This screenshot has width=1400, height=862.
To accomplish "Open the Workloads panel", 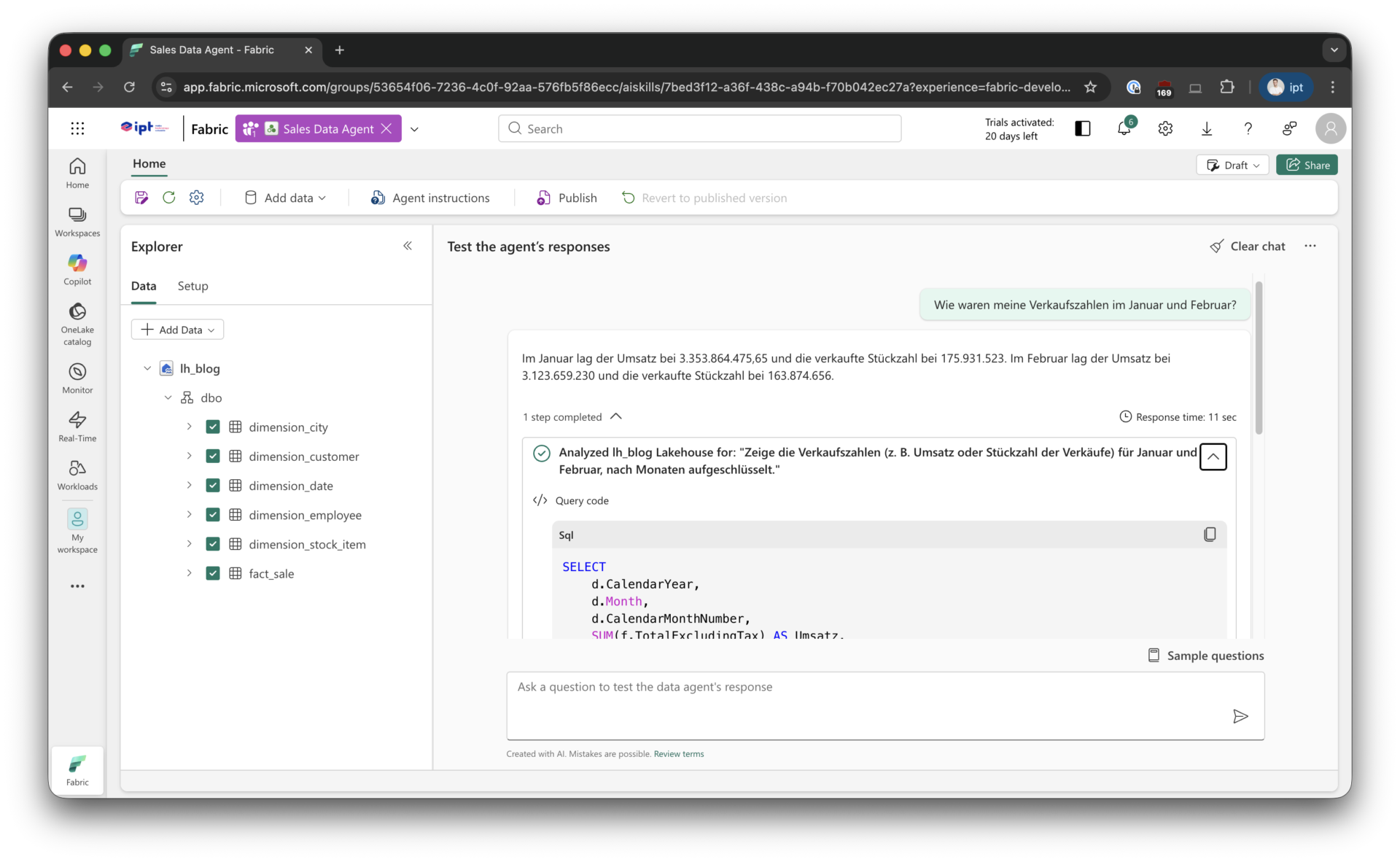I will (x=77, y=475).
